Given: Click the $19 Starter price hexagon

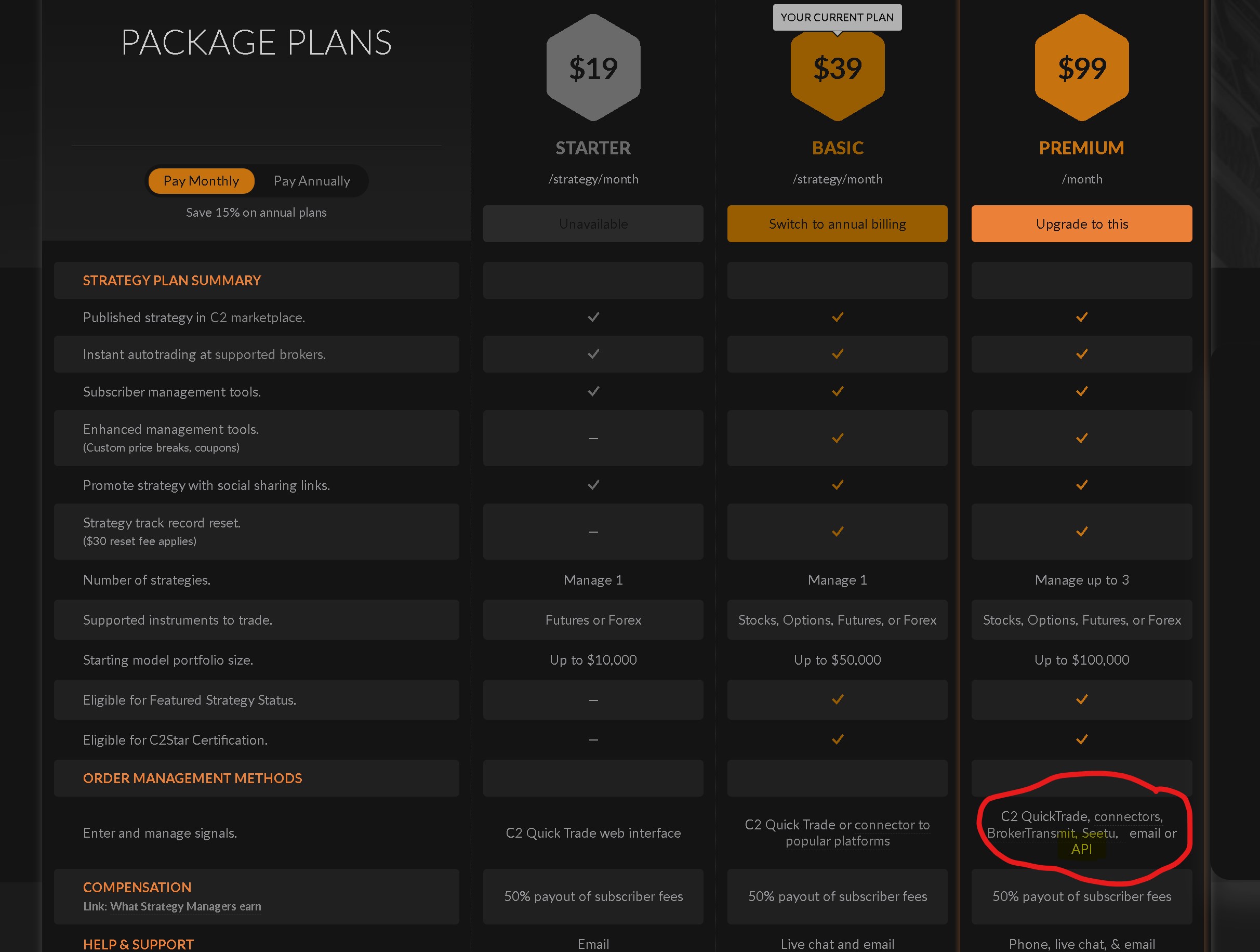Looking at the screenshot, I should [593, 68].
